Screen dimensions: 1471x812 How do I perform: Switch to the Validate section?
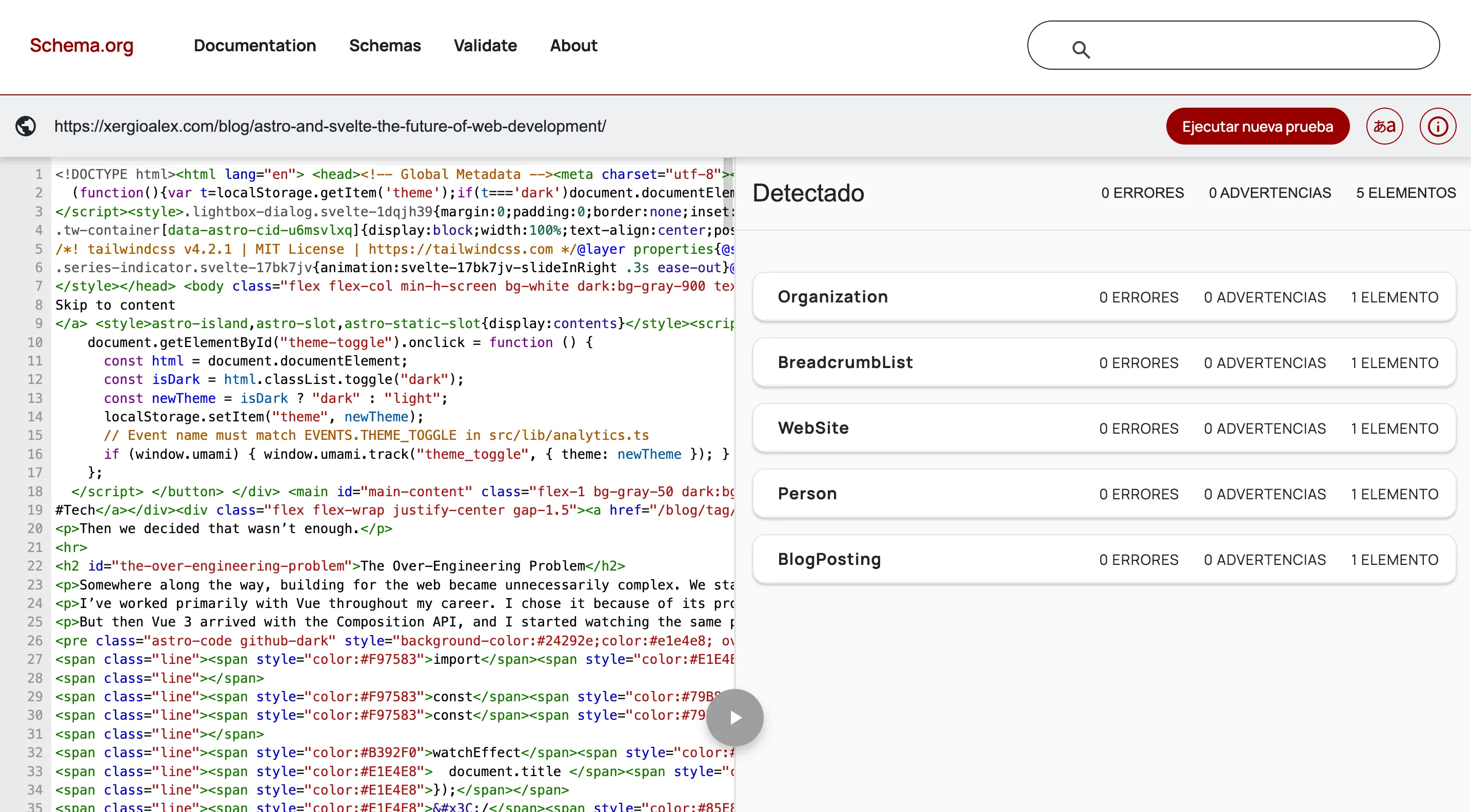[485, 46]
